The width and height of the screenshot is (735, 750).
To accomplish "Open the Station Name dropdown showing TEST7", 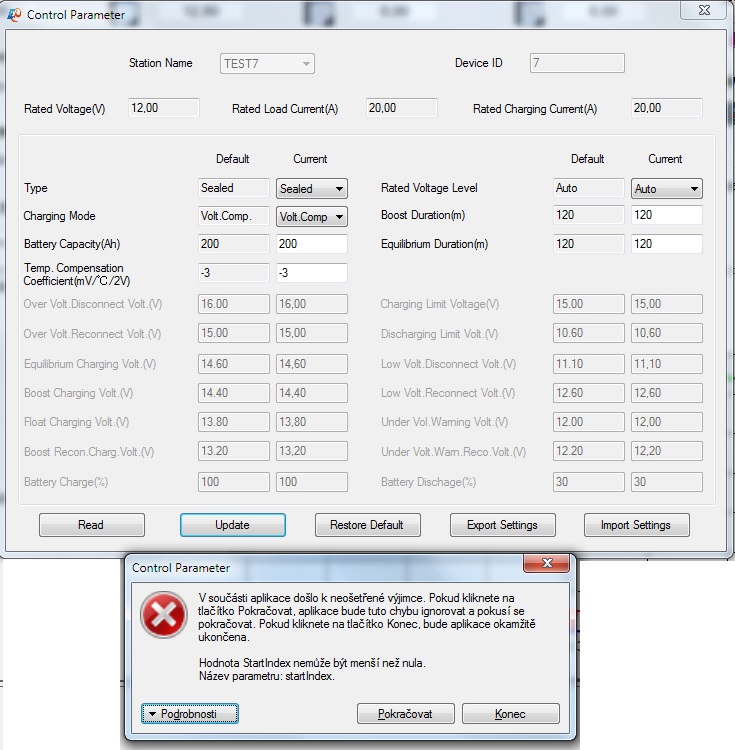I will 267,64.
